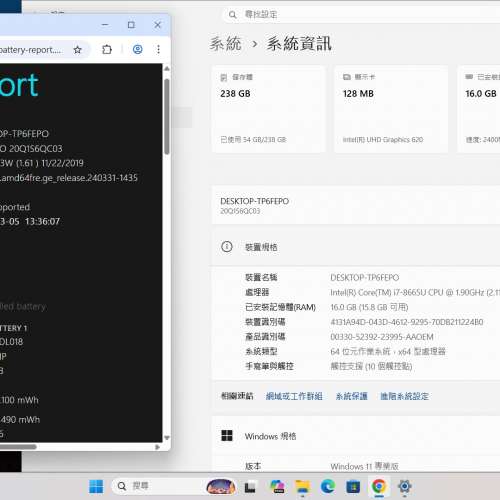Open Chrome extensions puzzle icon
Viewport: 500px width, 500px height.
click(107, 50)
